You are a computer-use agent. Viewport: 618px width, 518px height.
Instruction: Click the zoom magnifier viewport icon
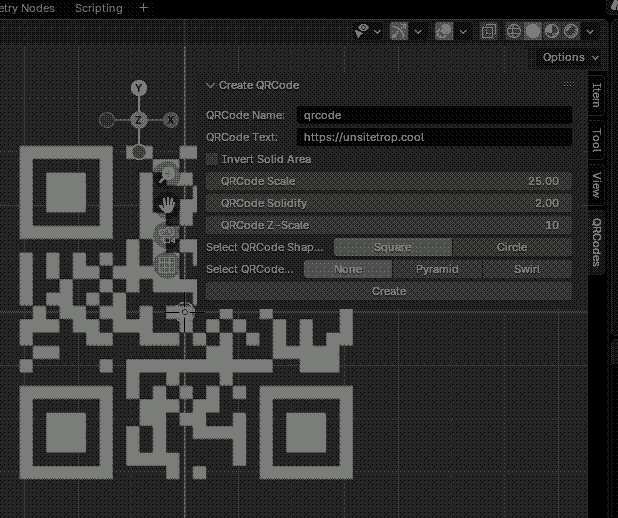point(166,175)
